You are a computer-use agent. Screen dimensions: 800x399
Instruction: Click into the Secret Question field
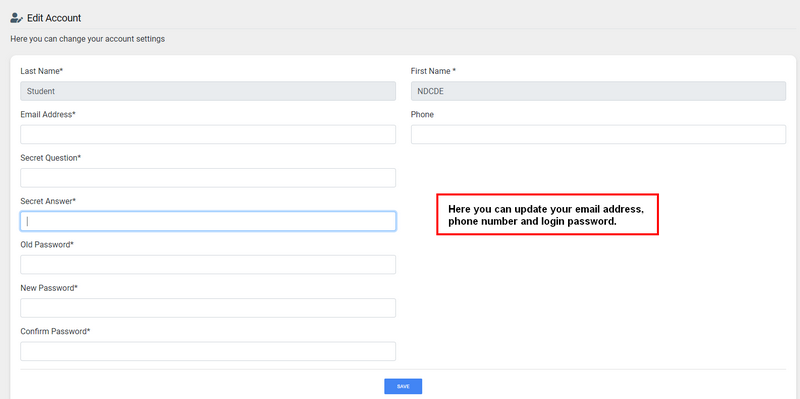208,178
